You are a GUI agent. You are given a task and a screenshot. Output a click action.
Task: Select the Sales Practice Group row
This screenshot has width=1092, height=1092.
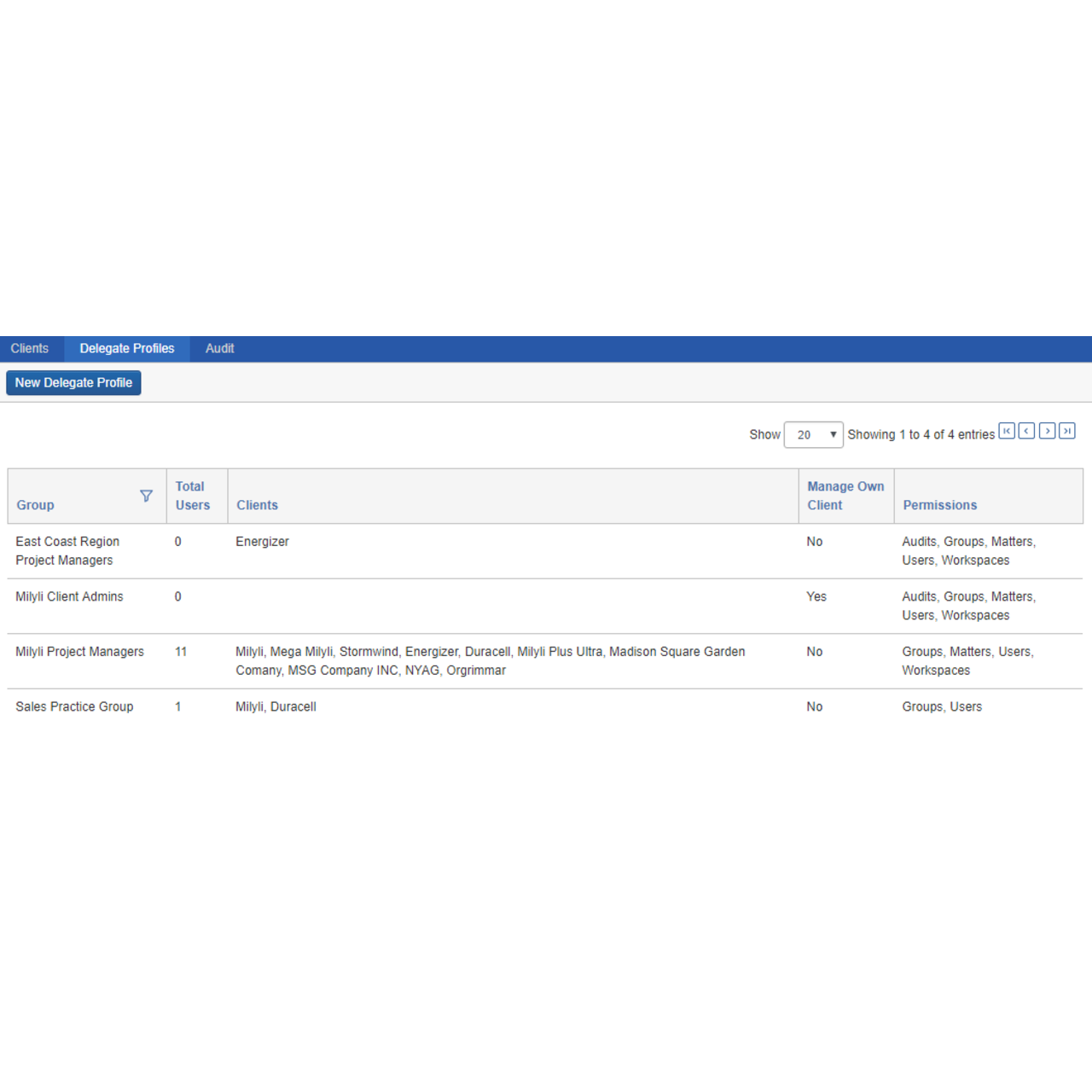[74, 706]
